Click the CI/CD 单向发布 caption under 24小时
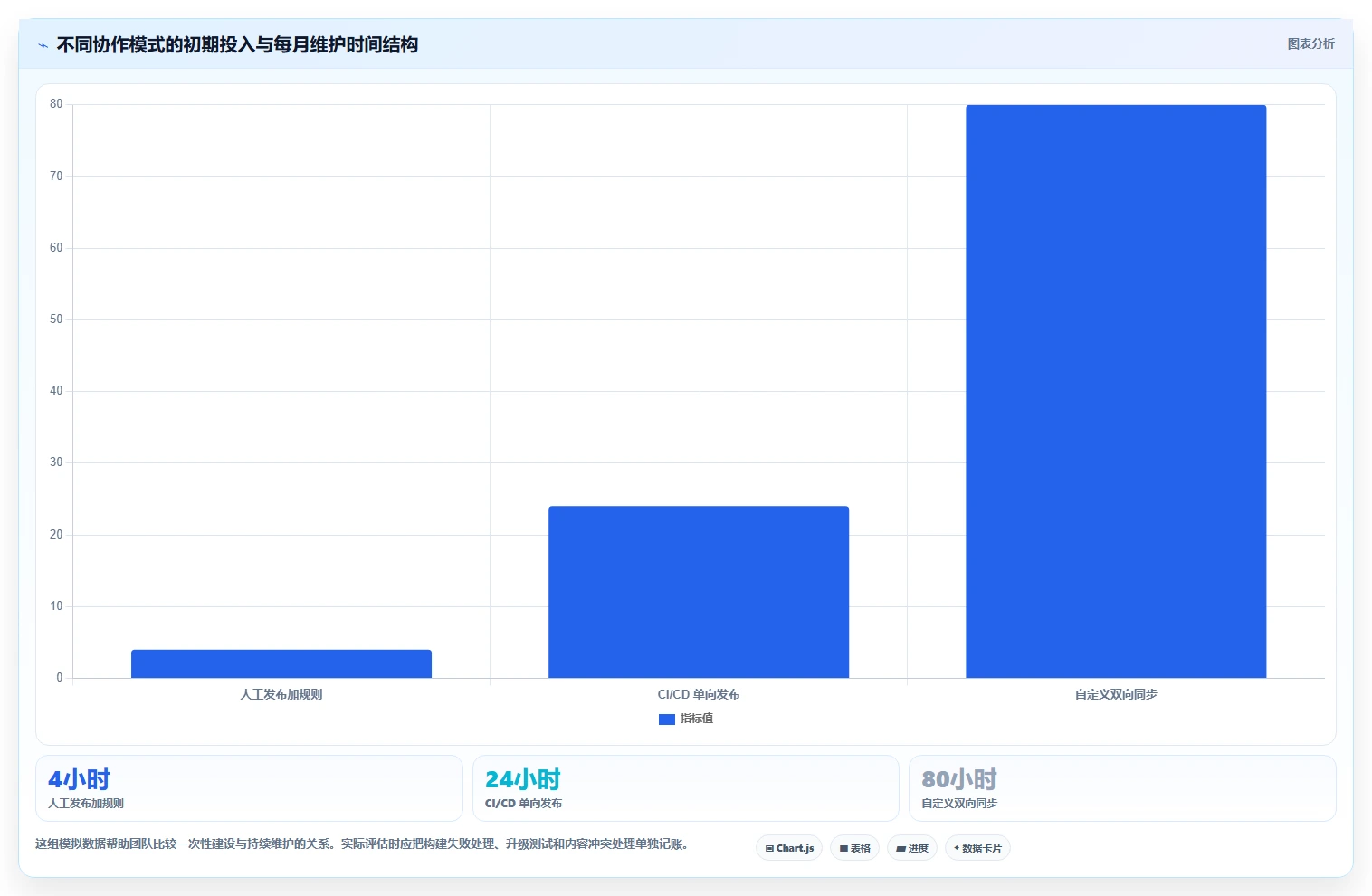1372x896 pixels. coord(523,804)
